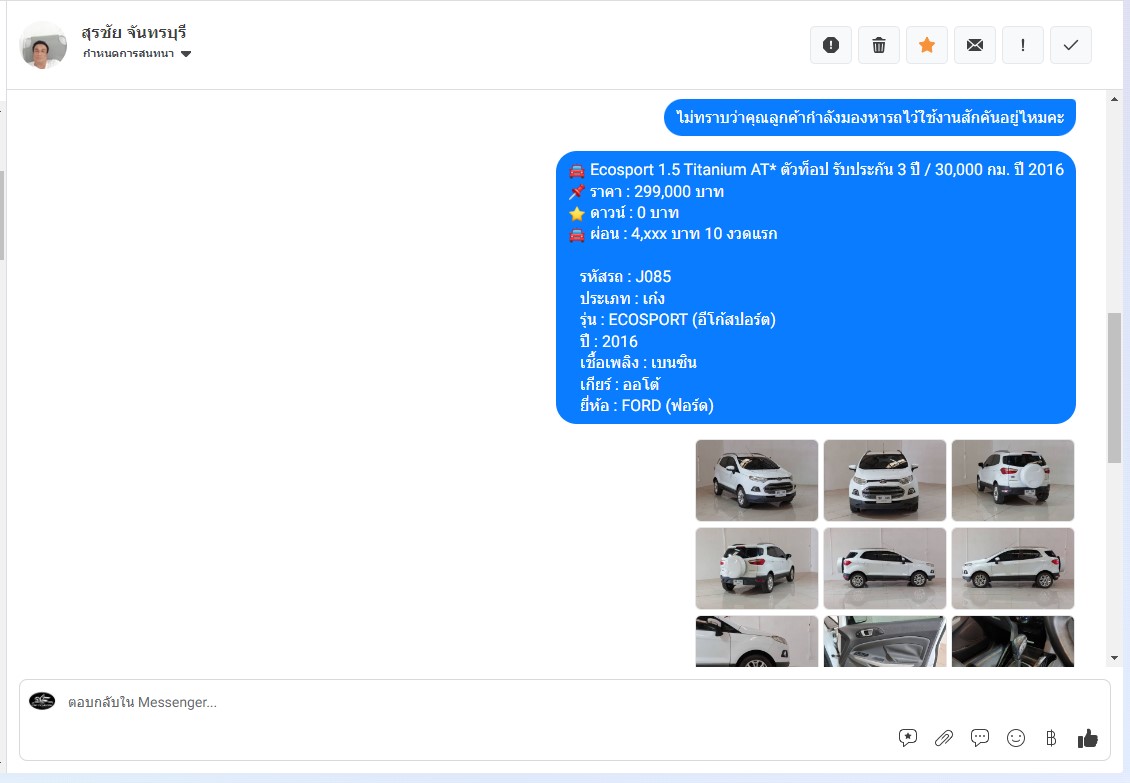
Task: Open the emoji picker smiley icon
Action: (1015, 738)
